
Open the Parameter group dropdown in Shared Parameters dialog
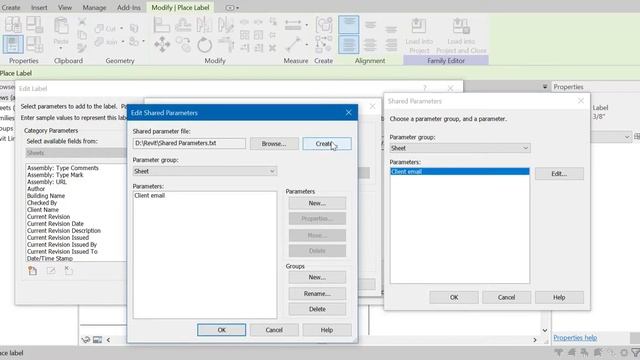460,148
